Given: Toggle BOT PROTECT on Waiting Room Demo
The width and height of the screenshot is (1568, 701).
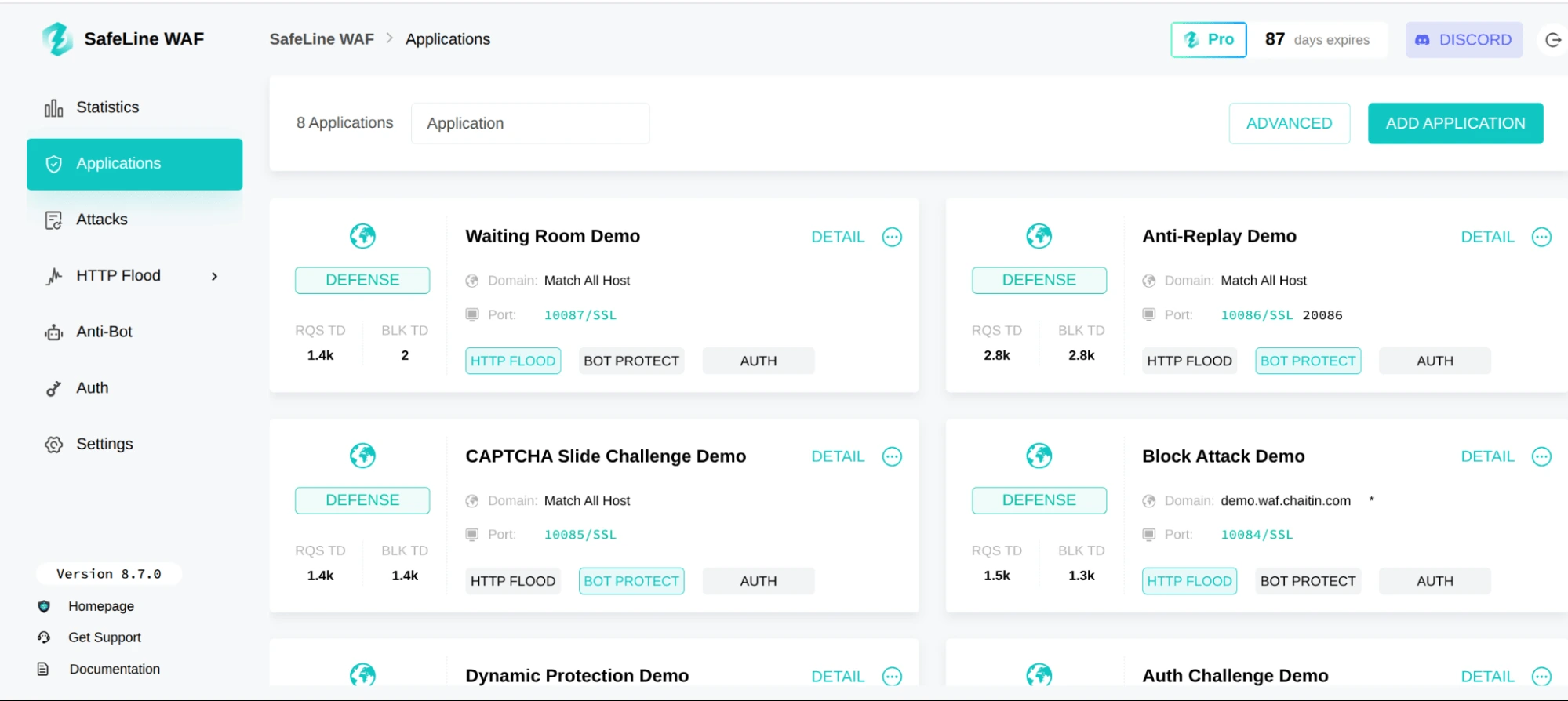Looking at the screenshot, I should (x=631, y=361).
